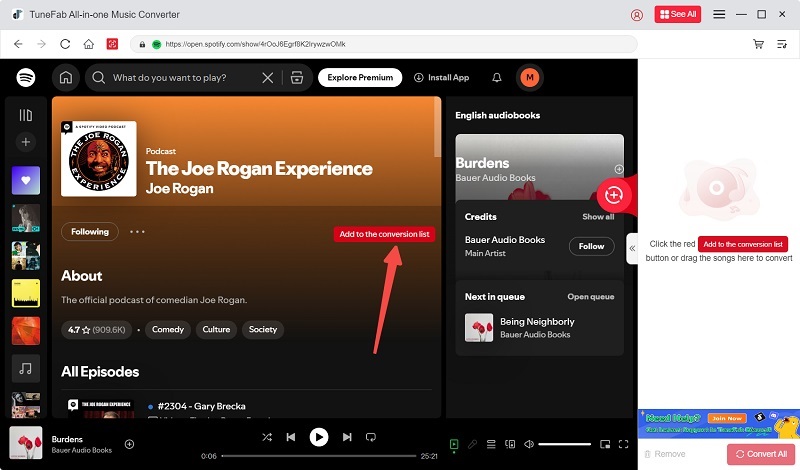This screenshot has width=800, height=470.
Task: Open the hamburger menu in title bar
Action: pos(719,14)
